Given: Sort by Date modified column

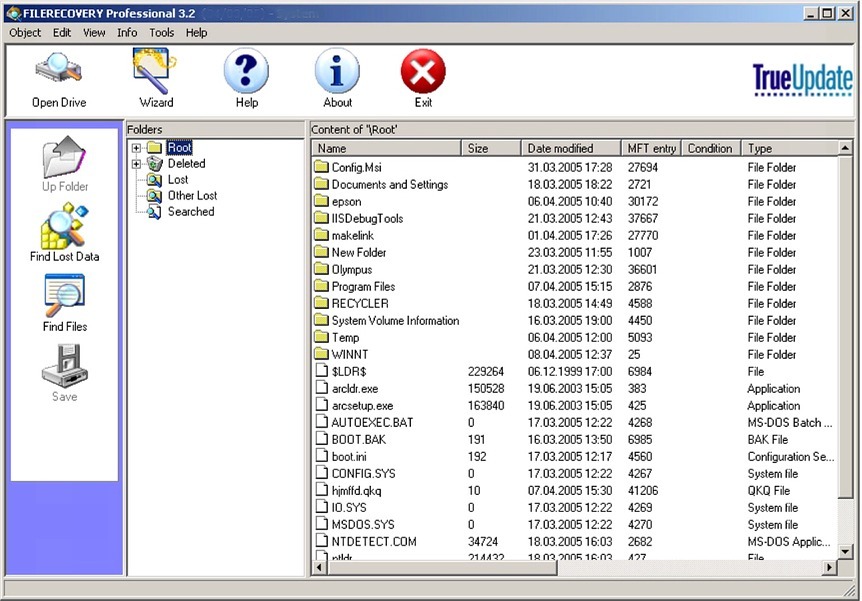Looking at the screenshot, I should [571, 148].
